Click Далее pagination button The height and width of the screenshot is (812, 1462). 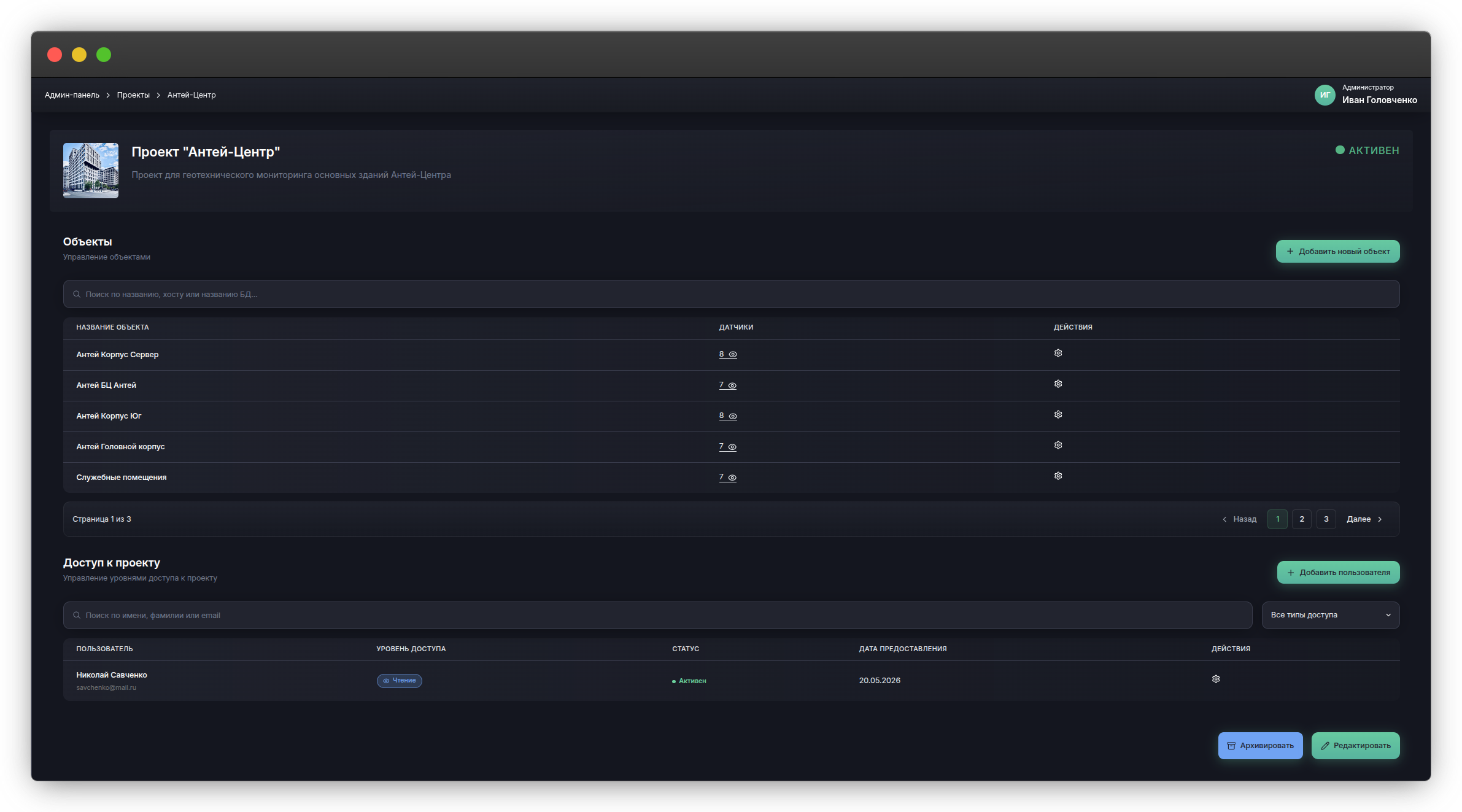point(1364,519)
